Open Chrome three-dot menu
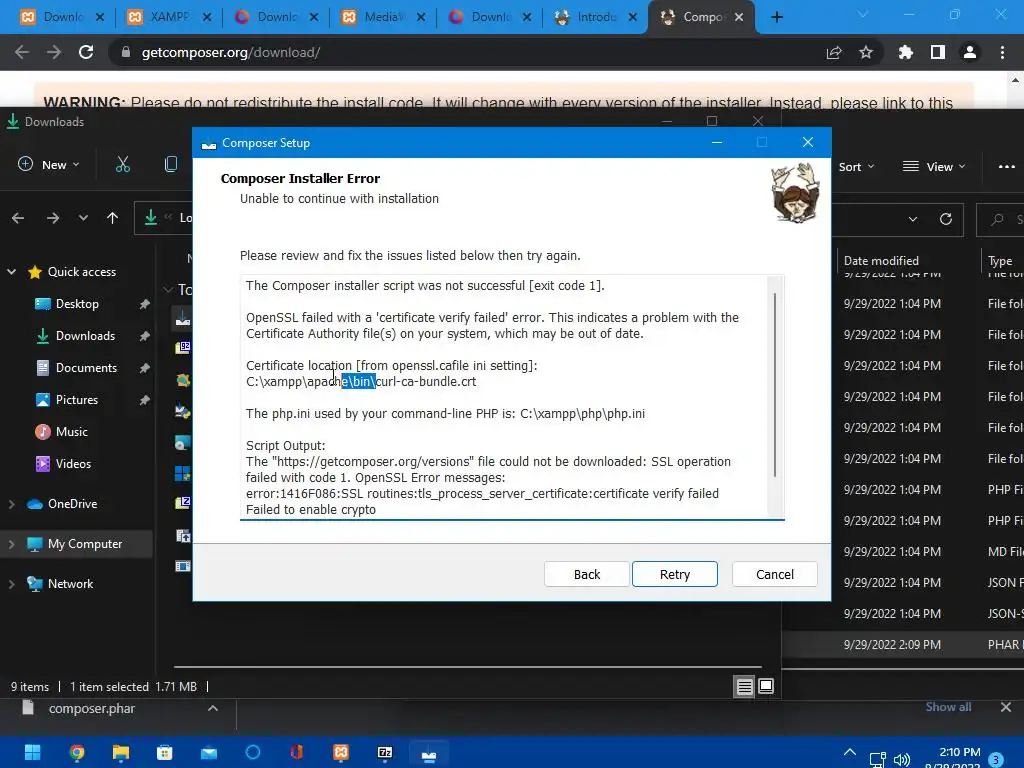The height and width of the screenshot is (768, 1024). click(x=1002, y=52)
